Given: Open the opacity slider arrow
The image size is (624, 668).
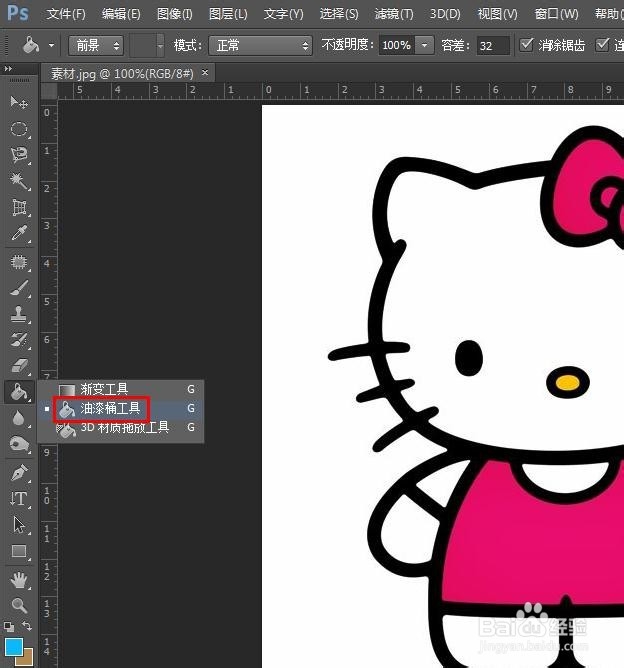Looking at the screenshot, I should coord(425,45).
